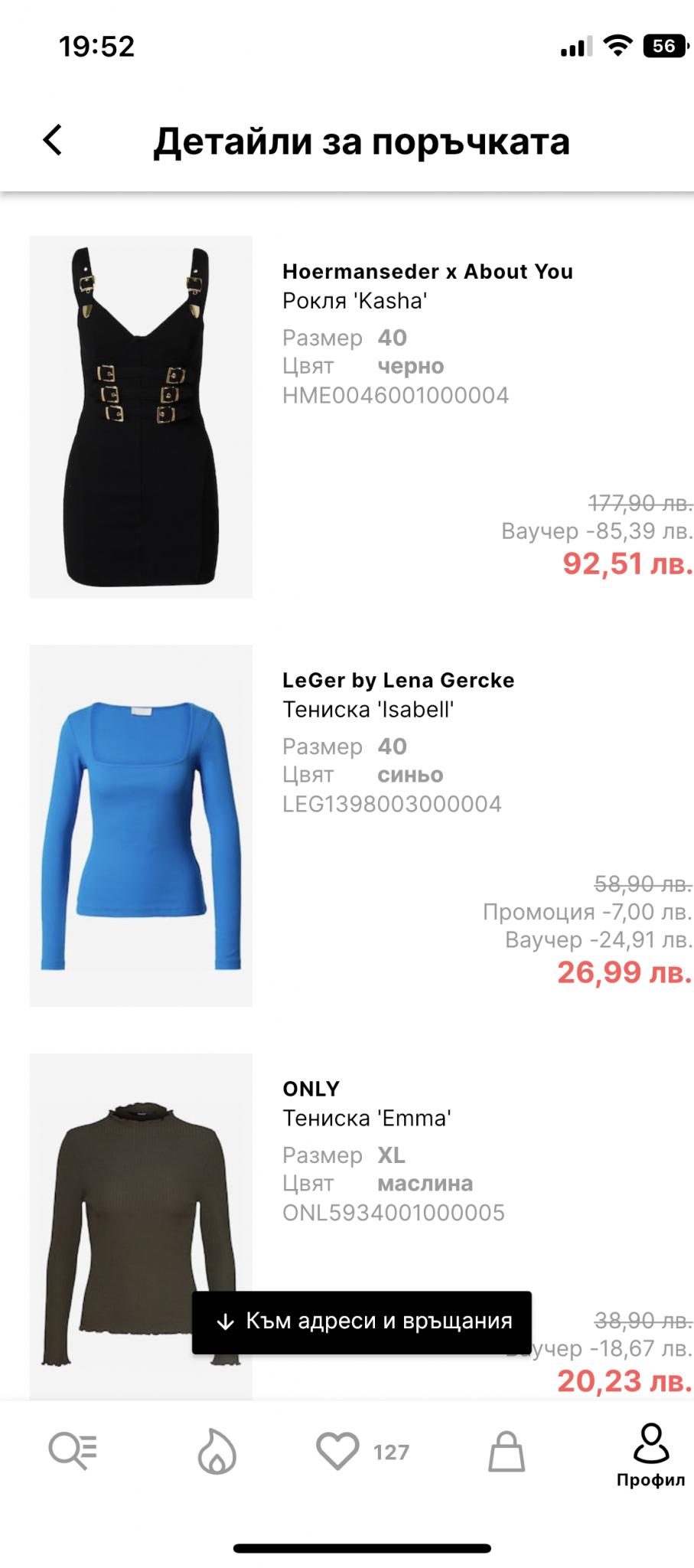
Task: Tap the Wi-Fi status icon
Action: pyautogui.click(x=617, y=46)
